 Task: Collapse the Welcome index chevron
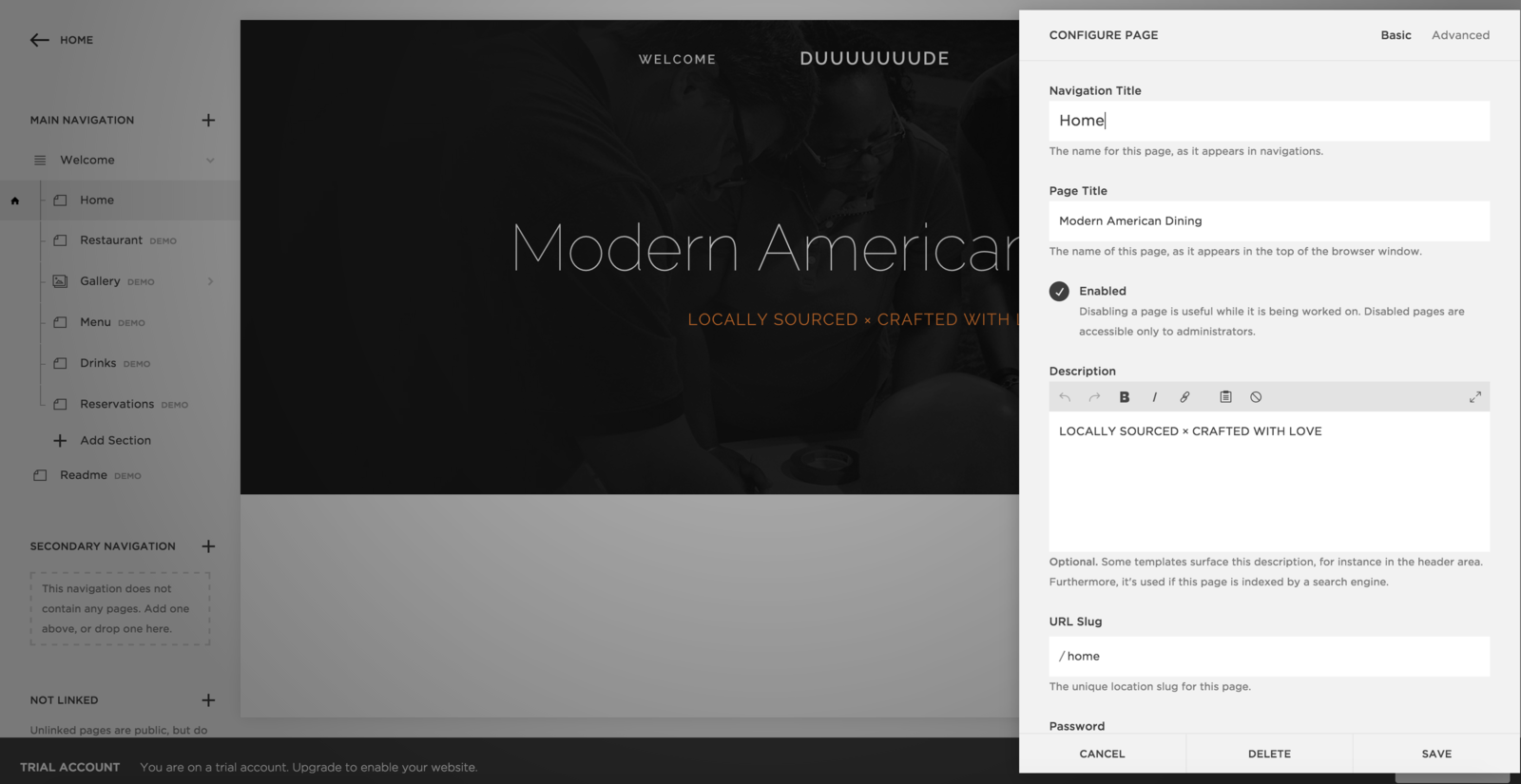210,160
